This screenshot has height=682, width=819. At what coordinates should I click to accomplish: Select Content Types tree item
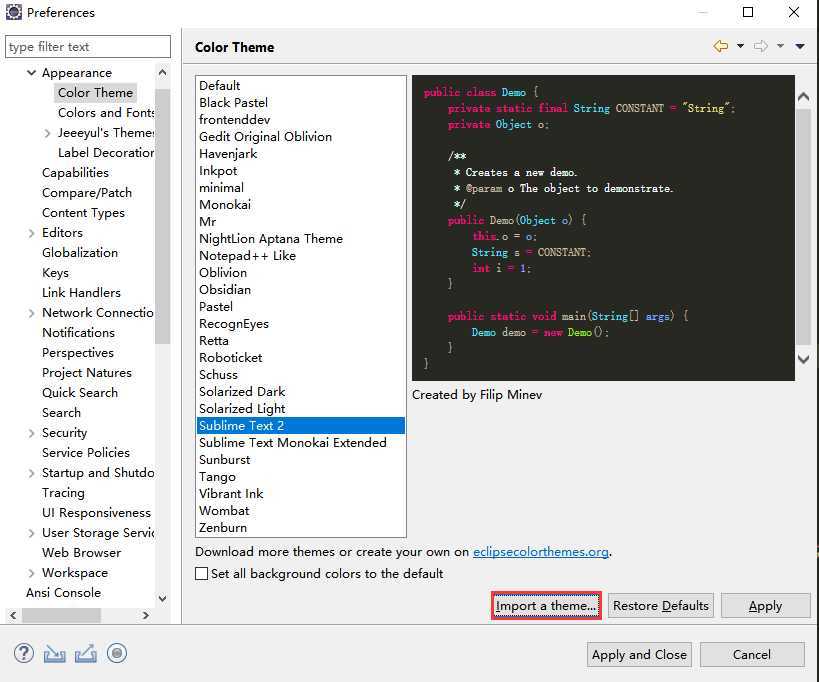[83, 213]
